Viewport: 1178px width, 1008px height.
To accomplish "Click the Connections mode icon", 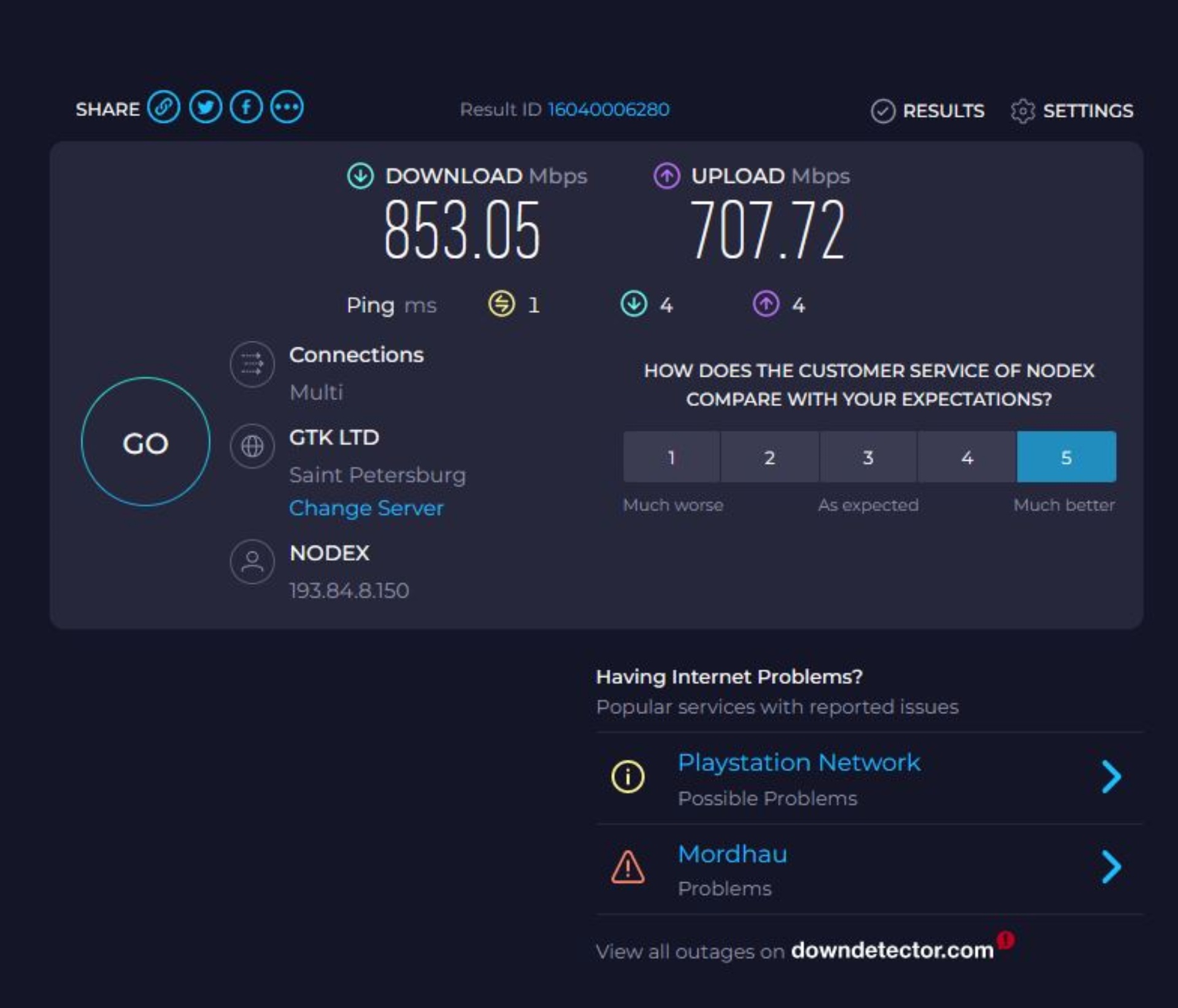I will click(x=252, y=364).
